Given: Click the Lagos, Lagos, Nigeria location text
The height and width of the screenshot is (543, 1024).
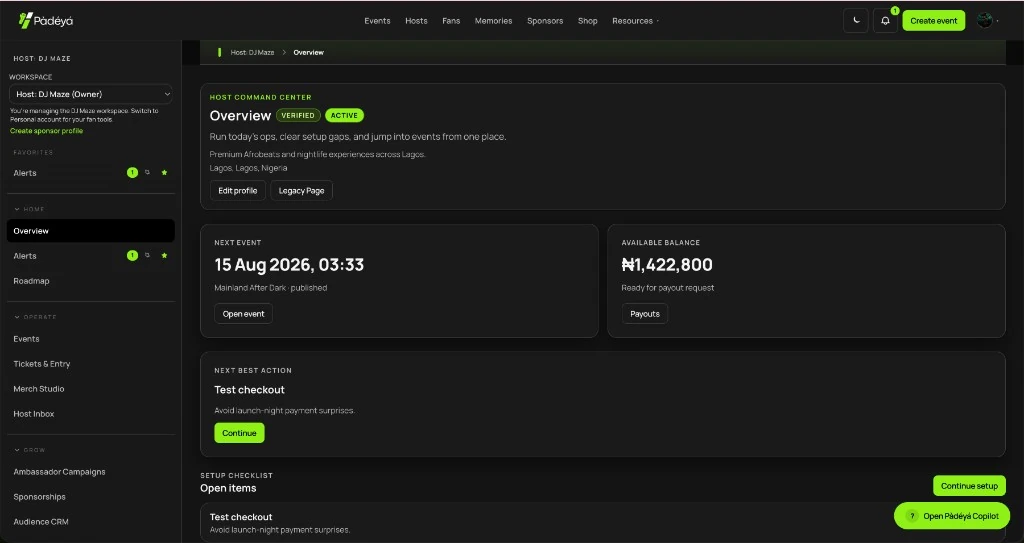Looking at the screenshot, I should [x=248, y=168].
